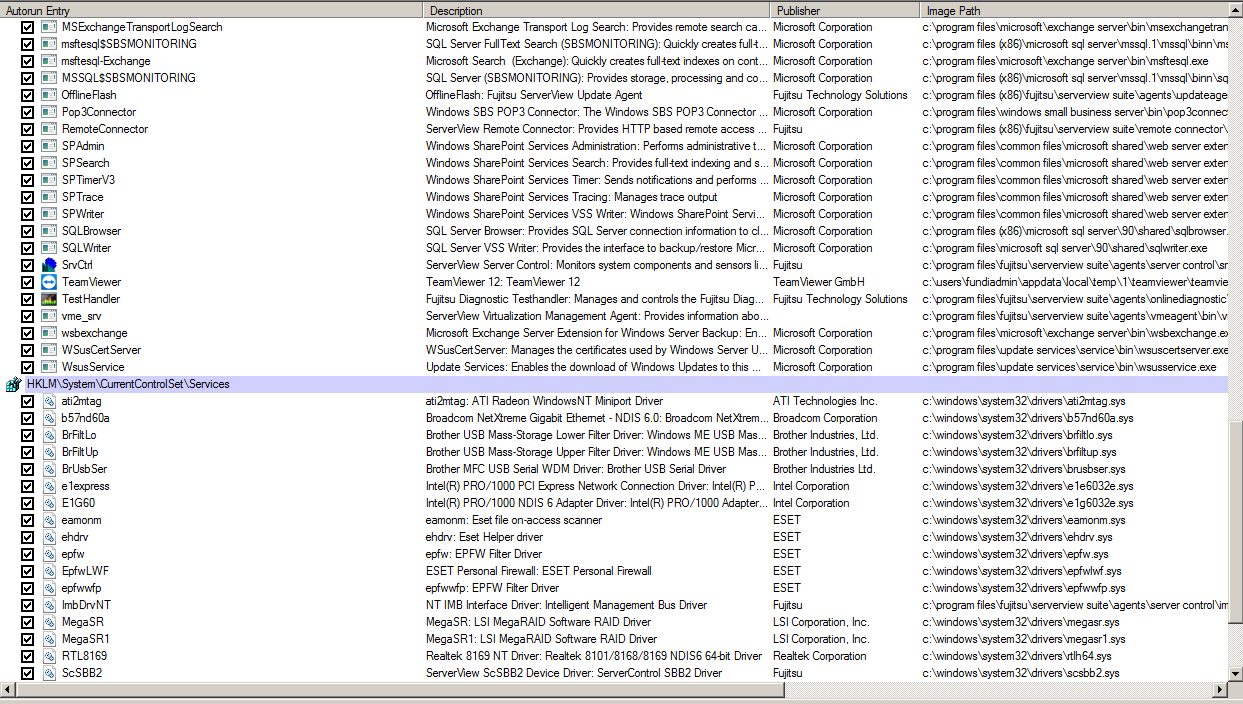Image resolution: width=1243 pixels, height=704 pixels.
Task: Click the EpfwLWF driver icon
Action: [x=49, y=571]
